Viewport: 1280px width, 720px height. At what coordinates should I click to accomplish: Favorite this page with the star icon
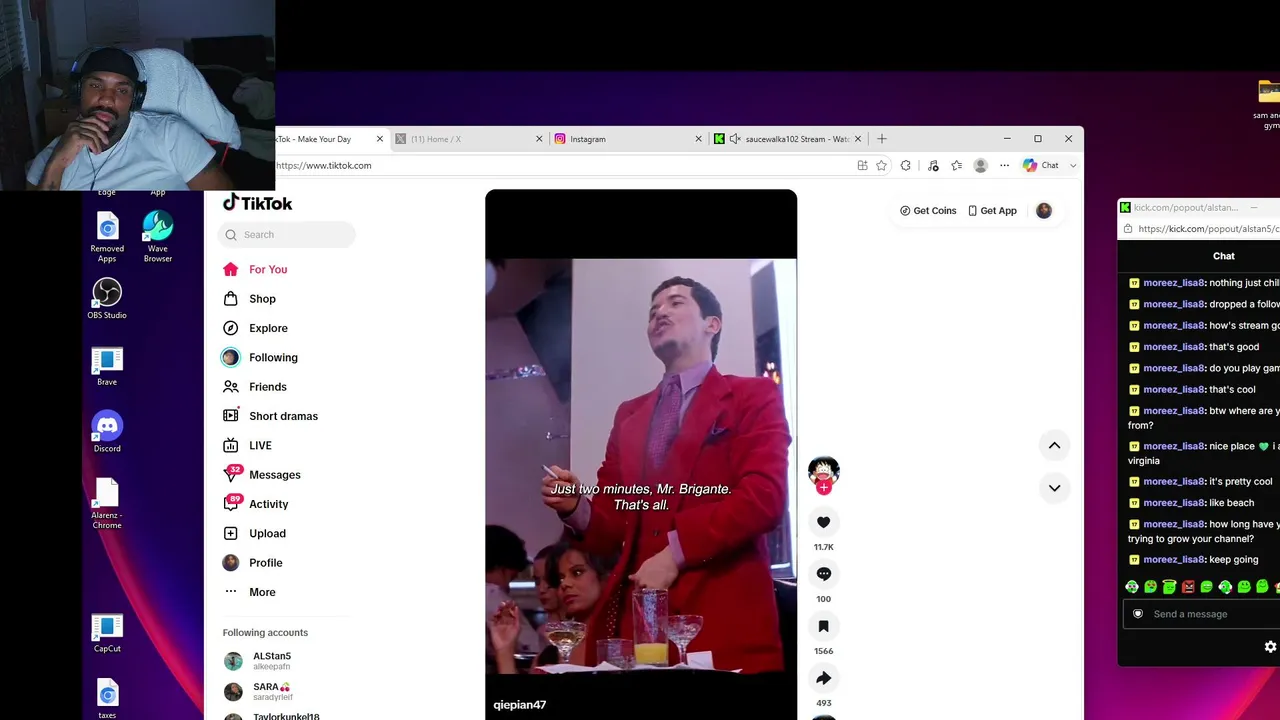(x=881, y=165)
